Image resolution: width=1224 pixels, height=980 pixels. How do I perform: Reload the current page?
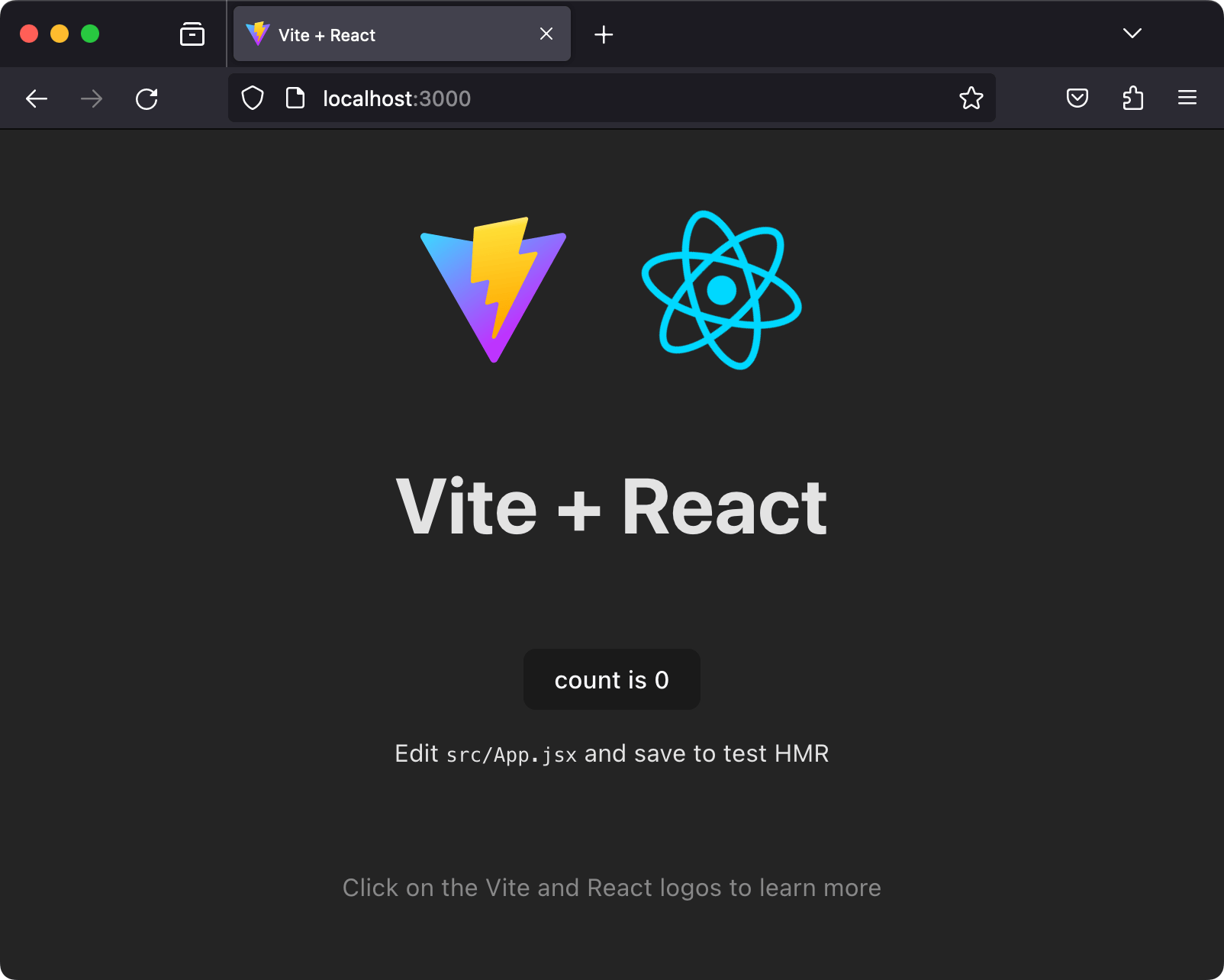click(147, 98)
